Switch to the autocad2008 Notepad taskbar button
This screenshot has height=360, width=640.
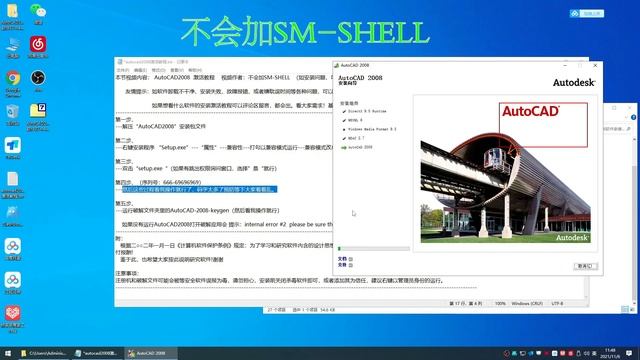tap(96, 353)
